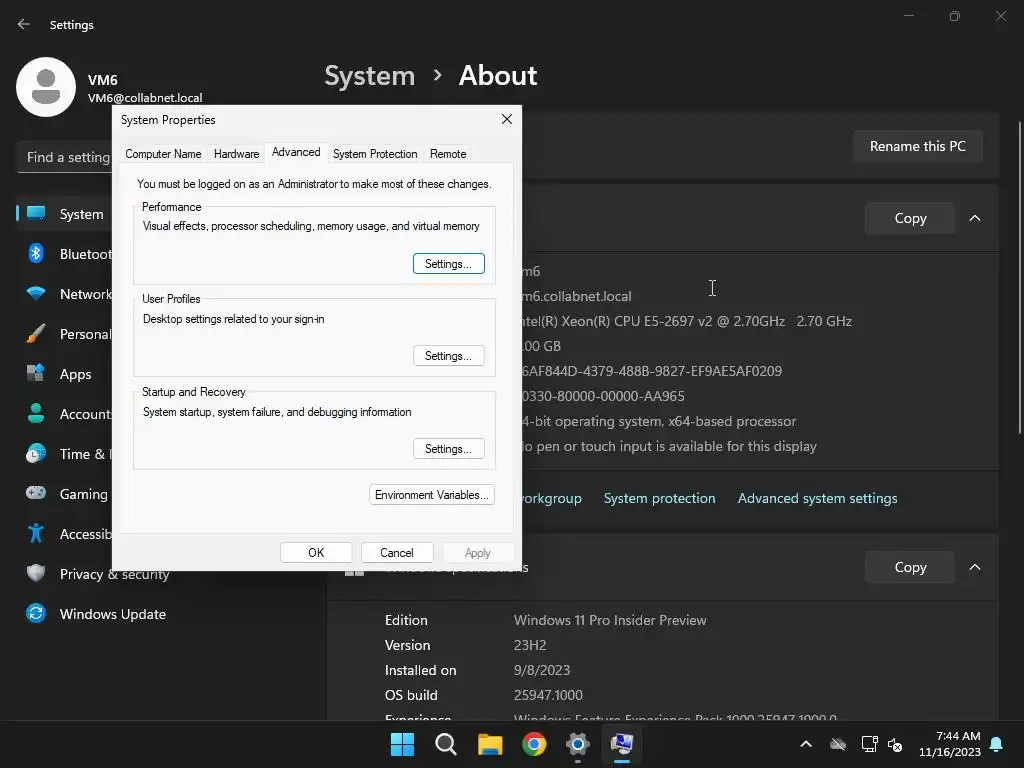Open notifications bell icon
The width and height of the screenshot is (1024, 768).
click(997, 744)
